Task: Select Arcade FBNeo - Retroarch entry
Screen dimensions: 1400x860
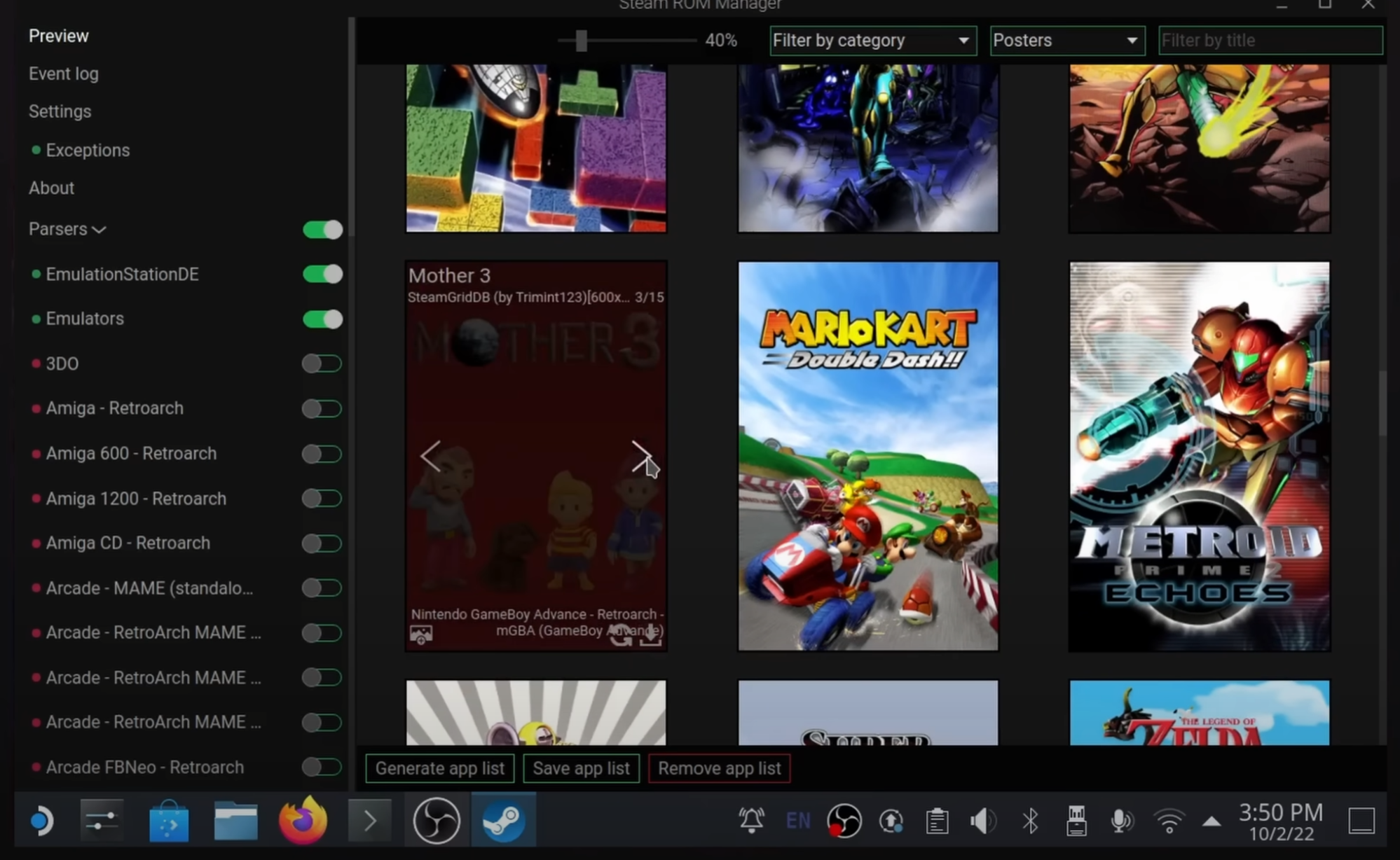Action: click(144, 767)
